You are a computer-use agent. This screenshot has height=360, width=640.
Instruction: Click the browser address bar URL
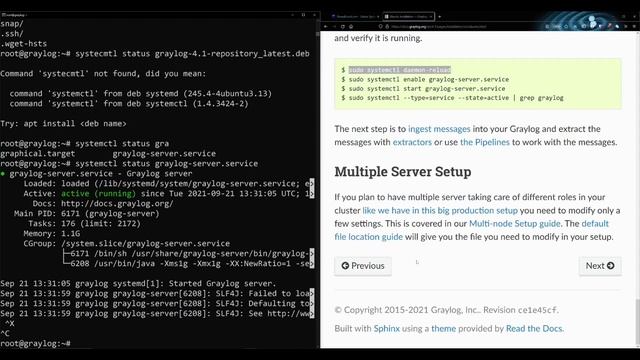(439, 27)
